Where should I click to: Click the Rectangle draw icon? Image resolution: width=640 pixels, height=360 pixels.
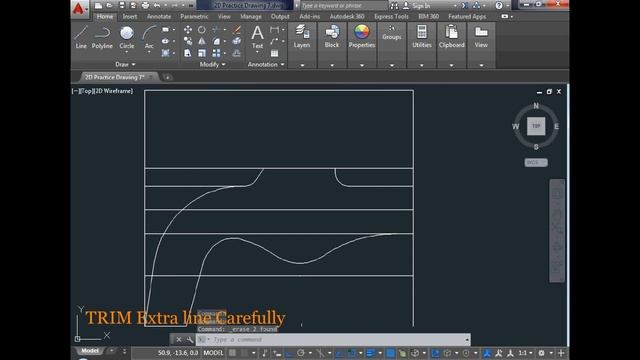click(x=165, y=30)
